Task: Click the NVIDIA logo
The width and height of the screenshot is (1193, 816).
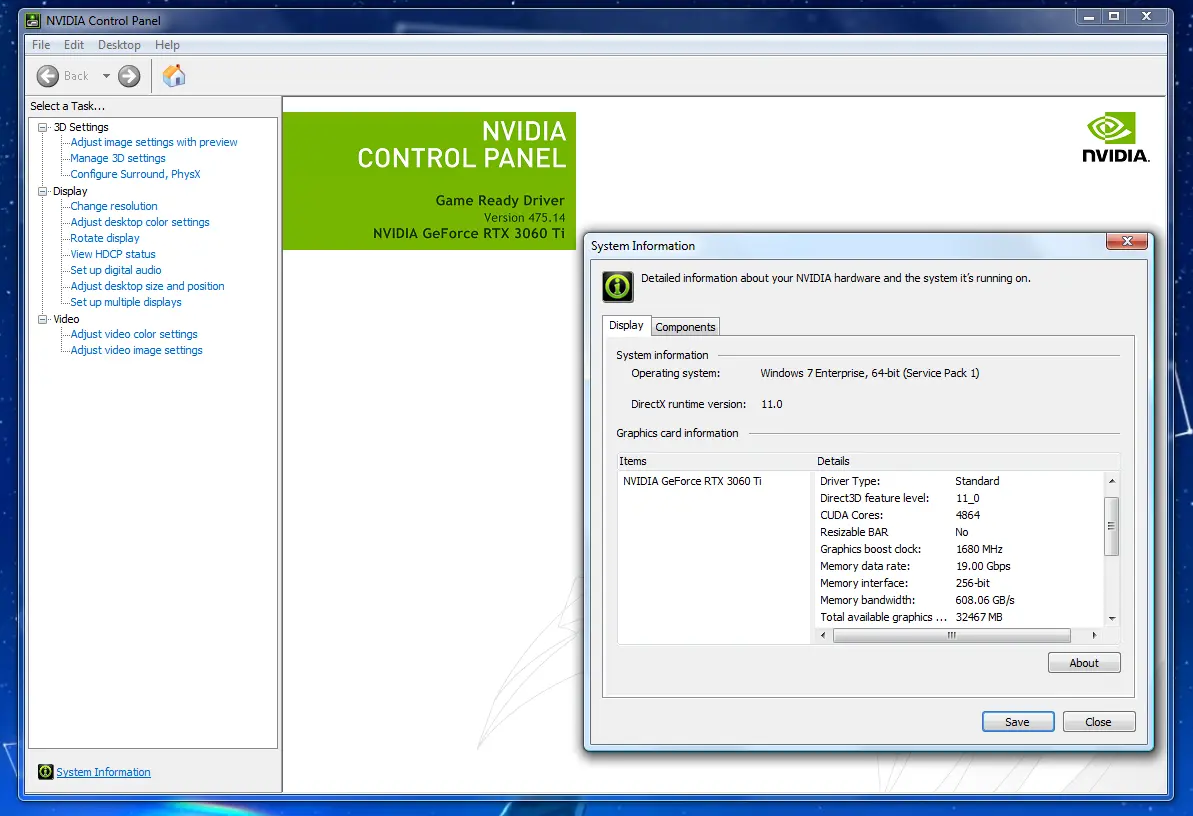Action: click(x=1115, y=138)
